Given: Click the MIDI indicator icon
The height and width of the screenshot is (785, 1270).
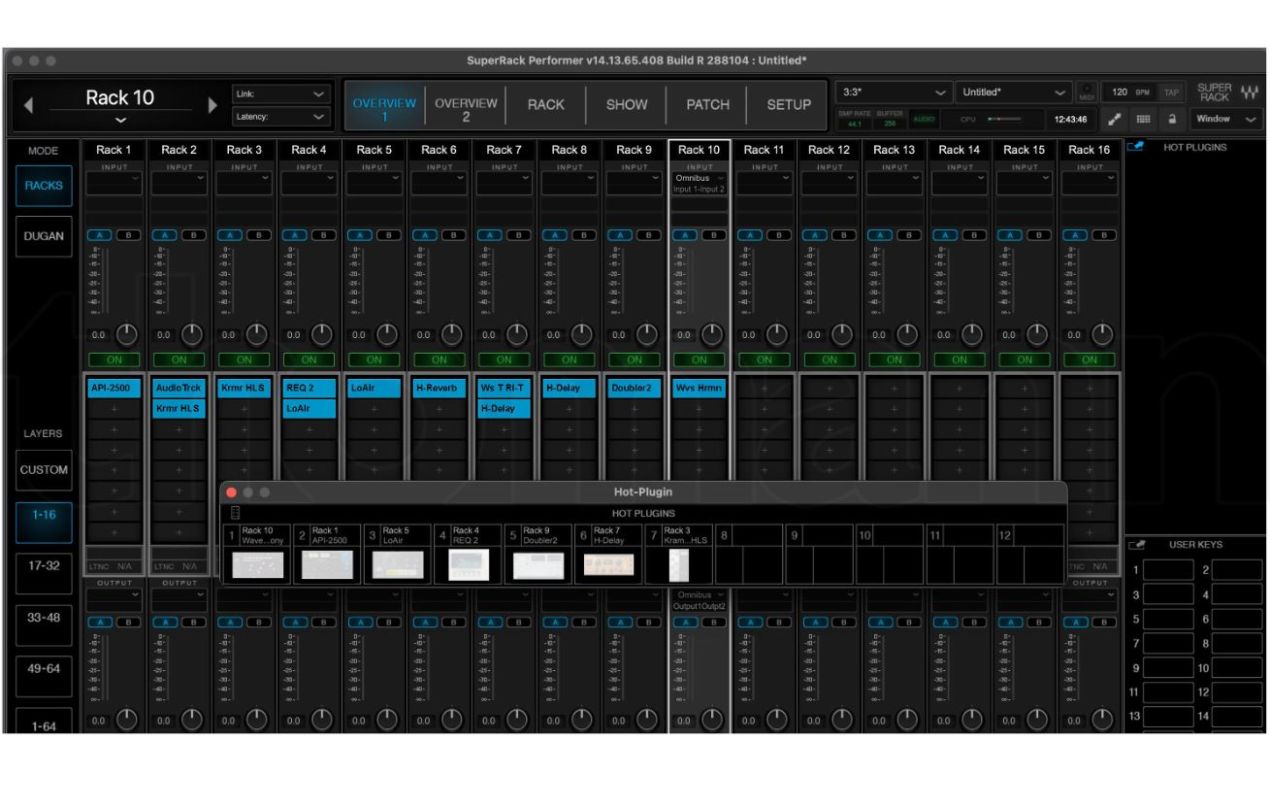Looking at the screenshot, I should 1088,92.
